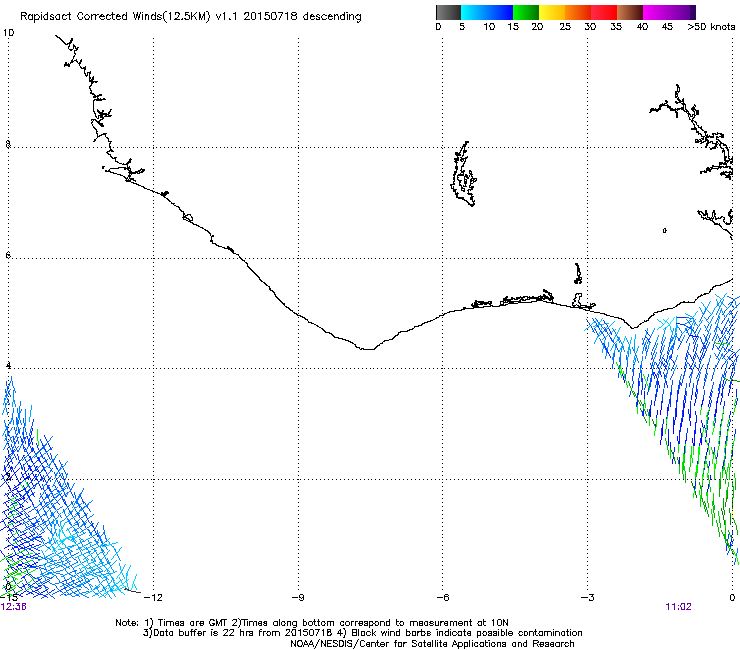Click the '>50 knots' legend label
Screen dimensions: 740x650
tap(711, 27)
